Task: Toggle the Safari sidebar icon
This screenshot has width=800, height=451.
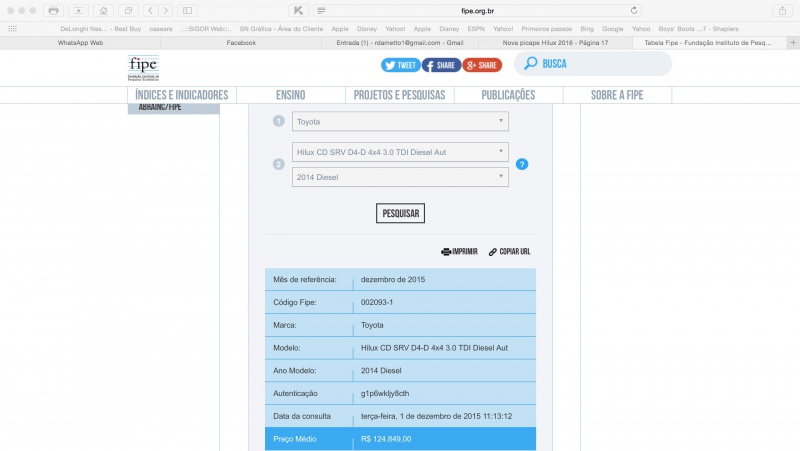Action: tap(187, 10)
